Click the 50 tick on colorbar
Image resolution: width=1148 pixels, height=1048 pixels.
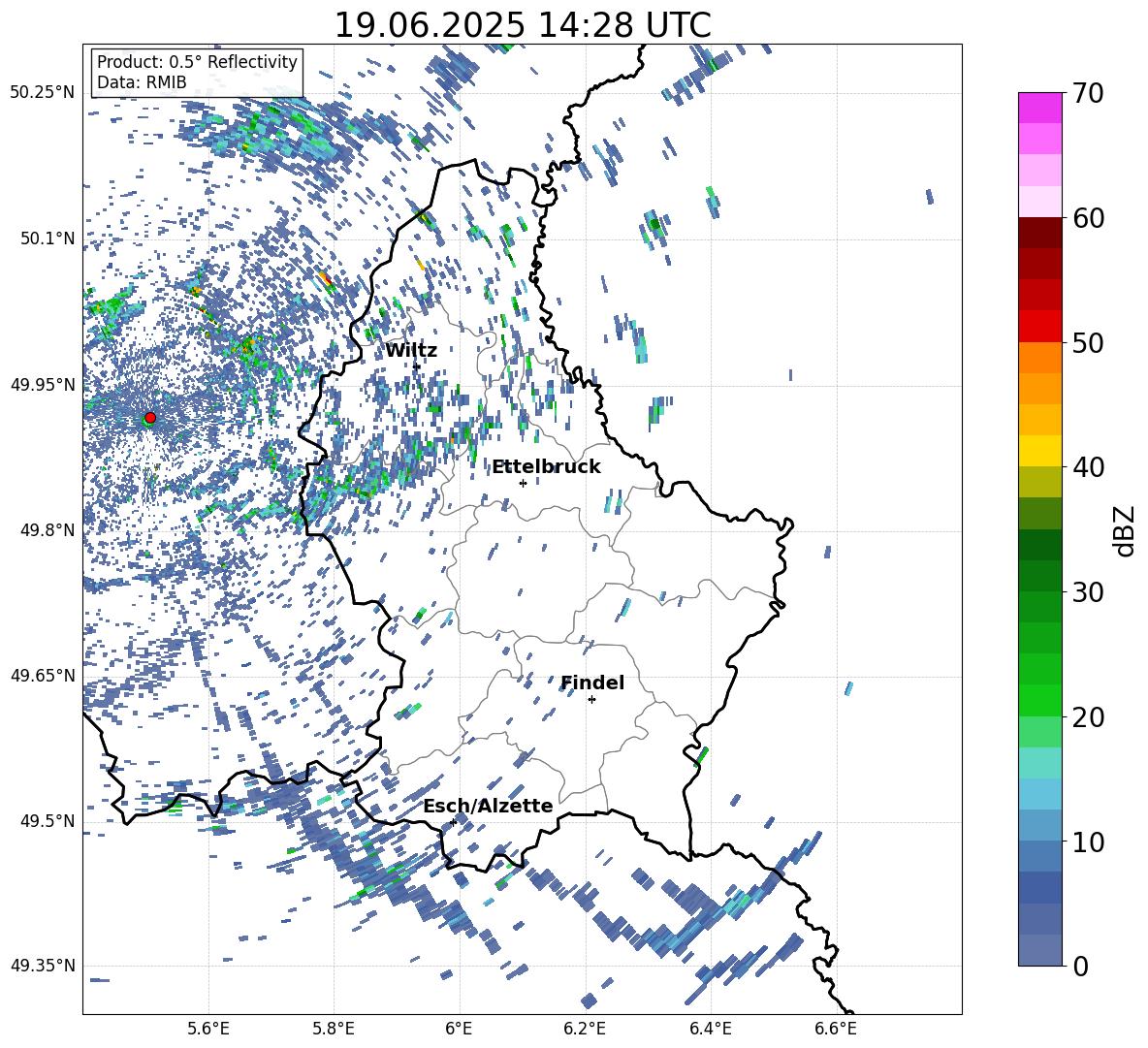coord(1088,342)
